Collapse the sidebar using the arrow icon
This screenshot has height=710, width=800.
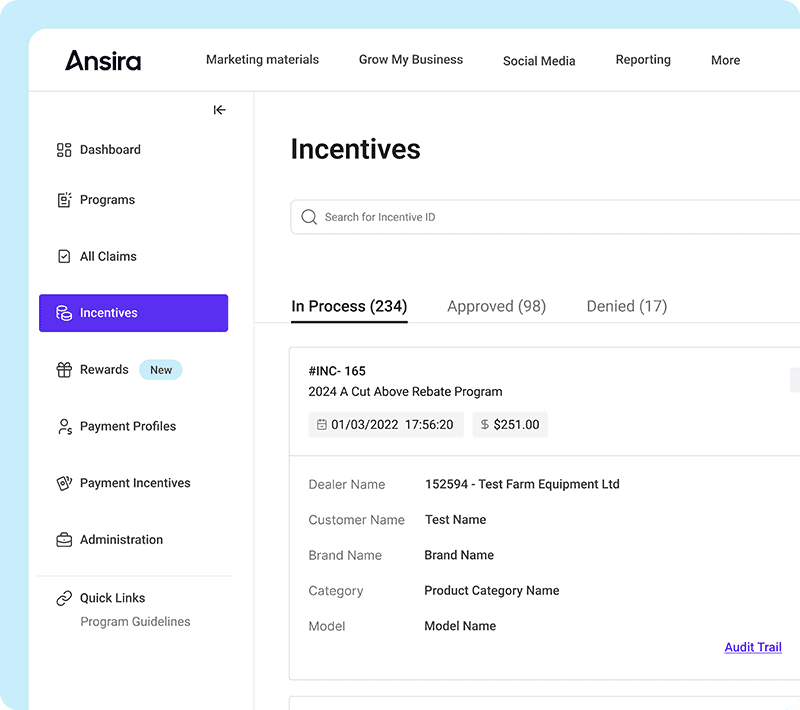(x=219, y=110)
